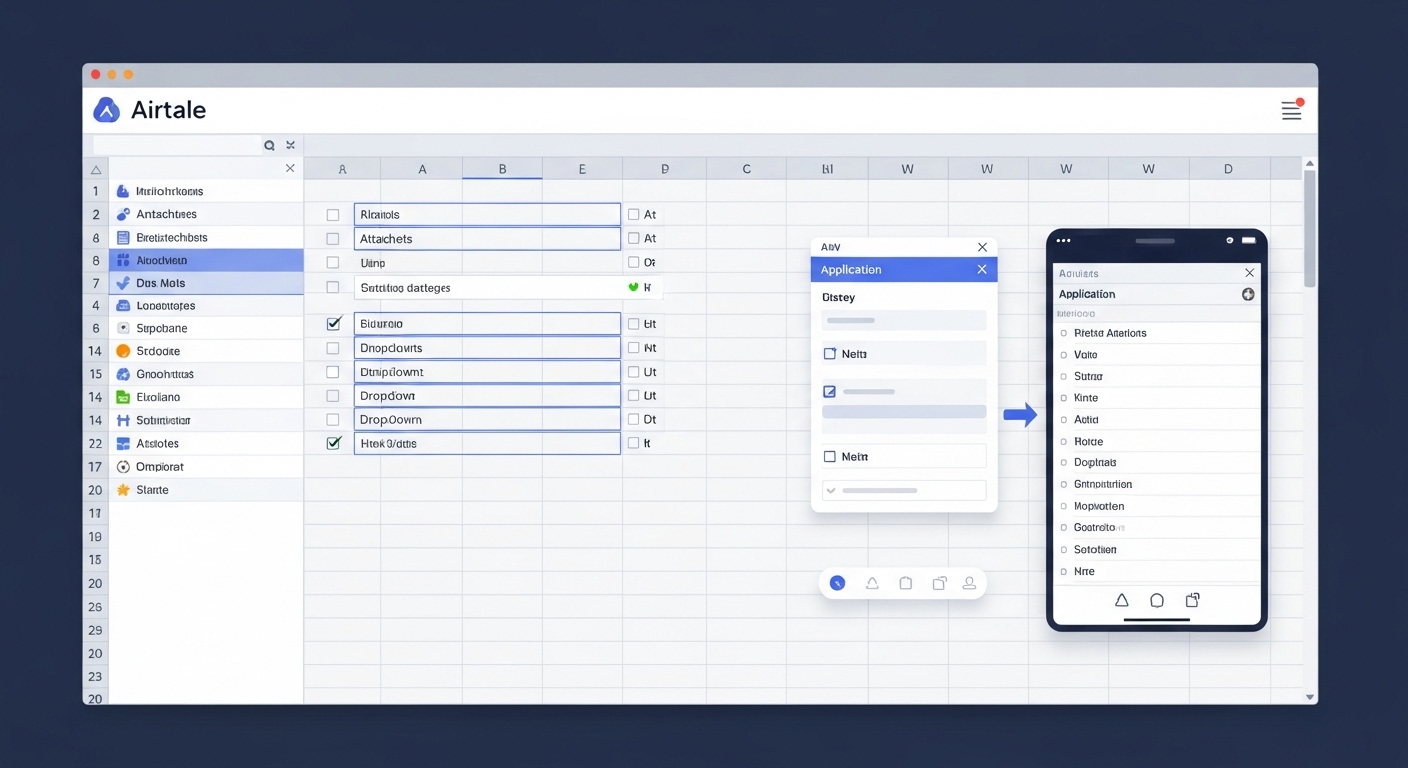Click the Dropclowrts cell
This screenshot has height=768, width=1408.
(x=487, y=348)
